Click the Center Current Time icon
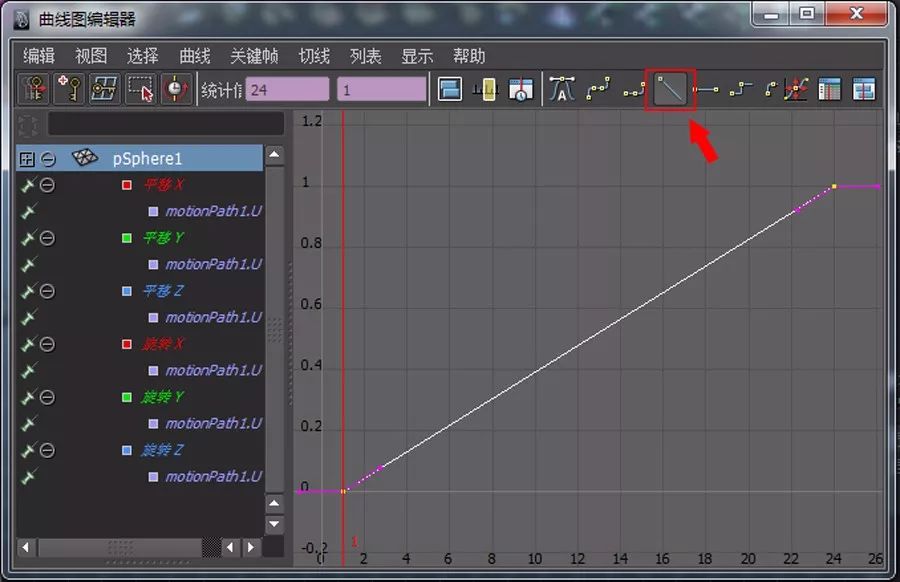This screenshot has height=582, width=900. (521, 90)
